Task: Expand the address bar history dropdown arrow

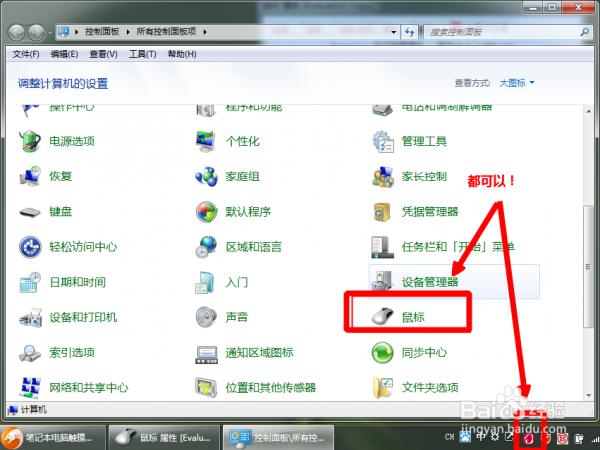Action: [x=393, y=32]
